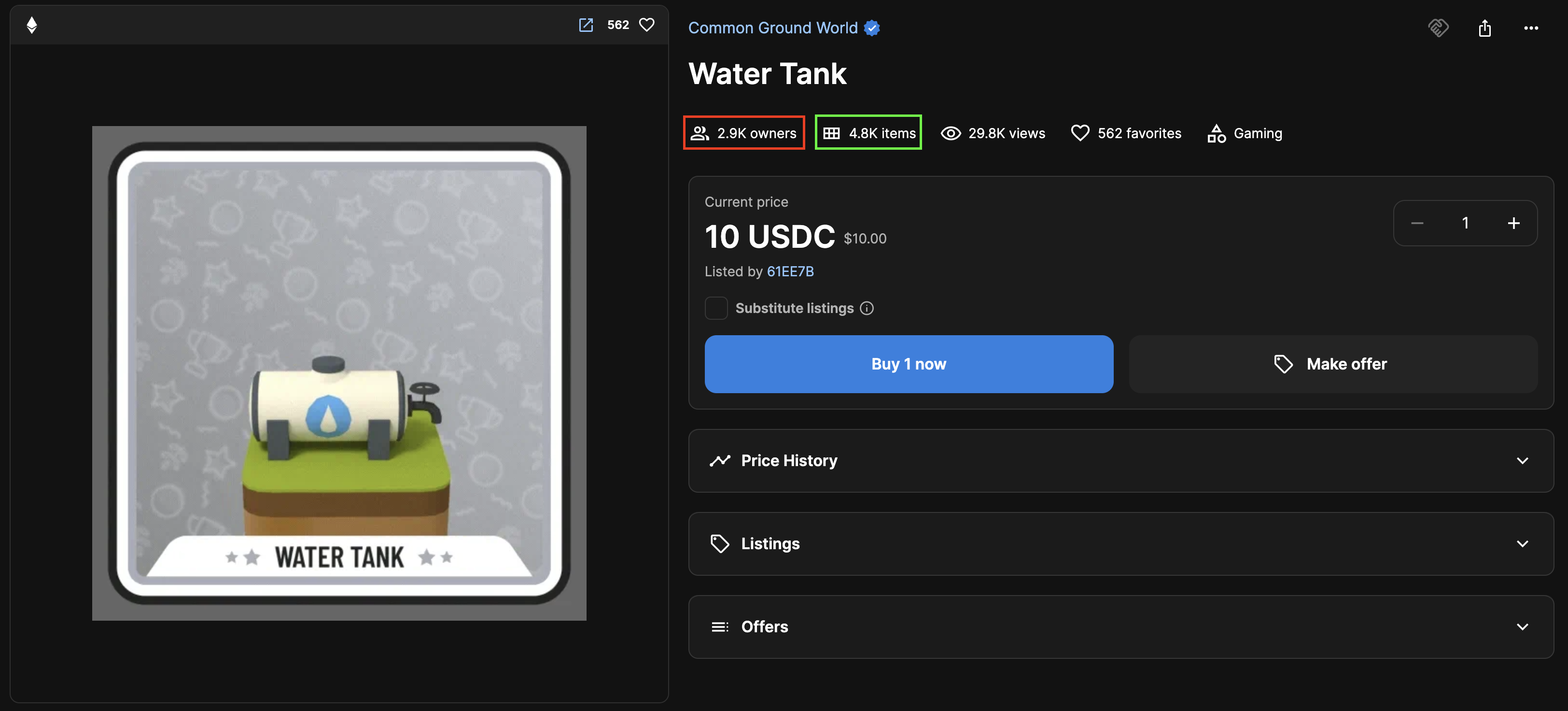Click the listed by 61EE7B link
This screenshot has width=1568, height=711.
click(790, 270)
